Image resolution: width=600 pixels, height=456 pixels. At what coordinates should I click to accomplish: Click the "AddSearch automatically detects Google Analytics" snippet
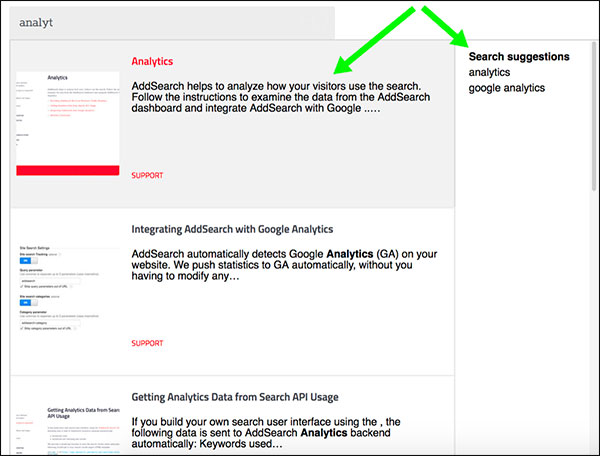coord(284,265)
